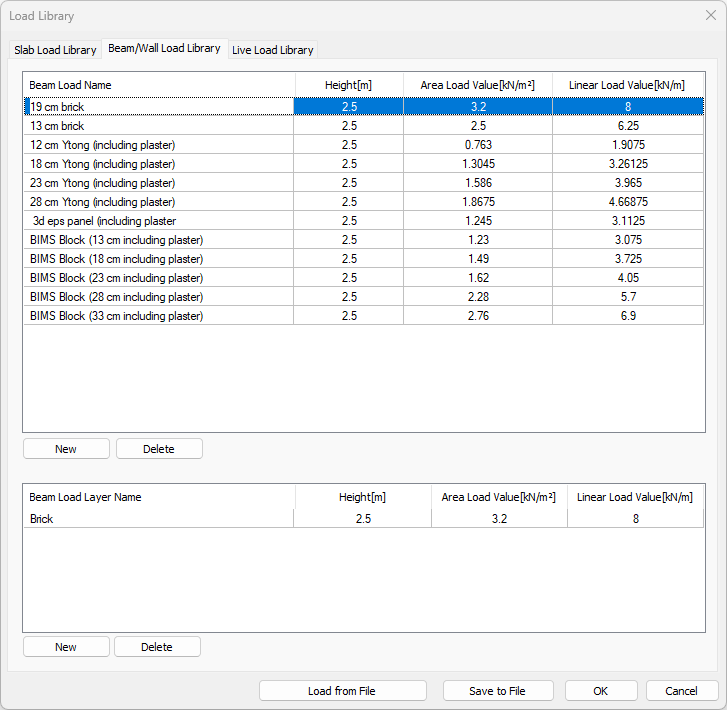Click height cell of 28 cm Ytong
The width and height of the screenshot is (727, 710).
pos(348,202)
